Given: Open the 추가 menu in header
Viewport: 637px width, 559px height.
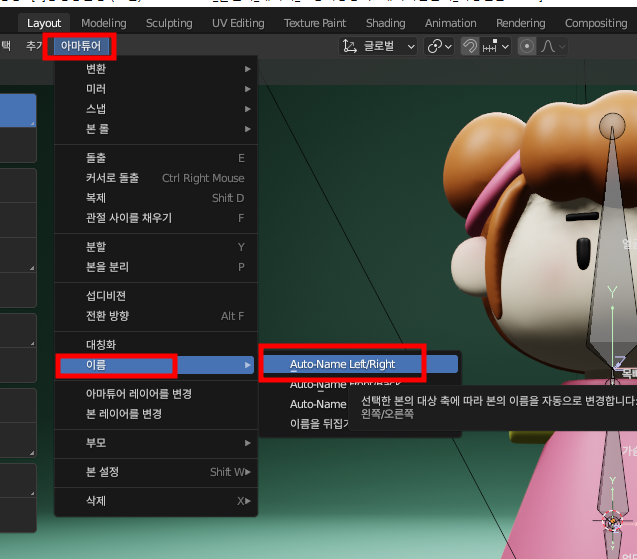Looking at the screenshot, I should 33,46.
